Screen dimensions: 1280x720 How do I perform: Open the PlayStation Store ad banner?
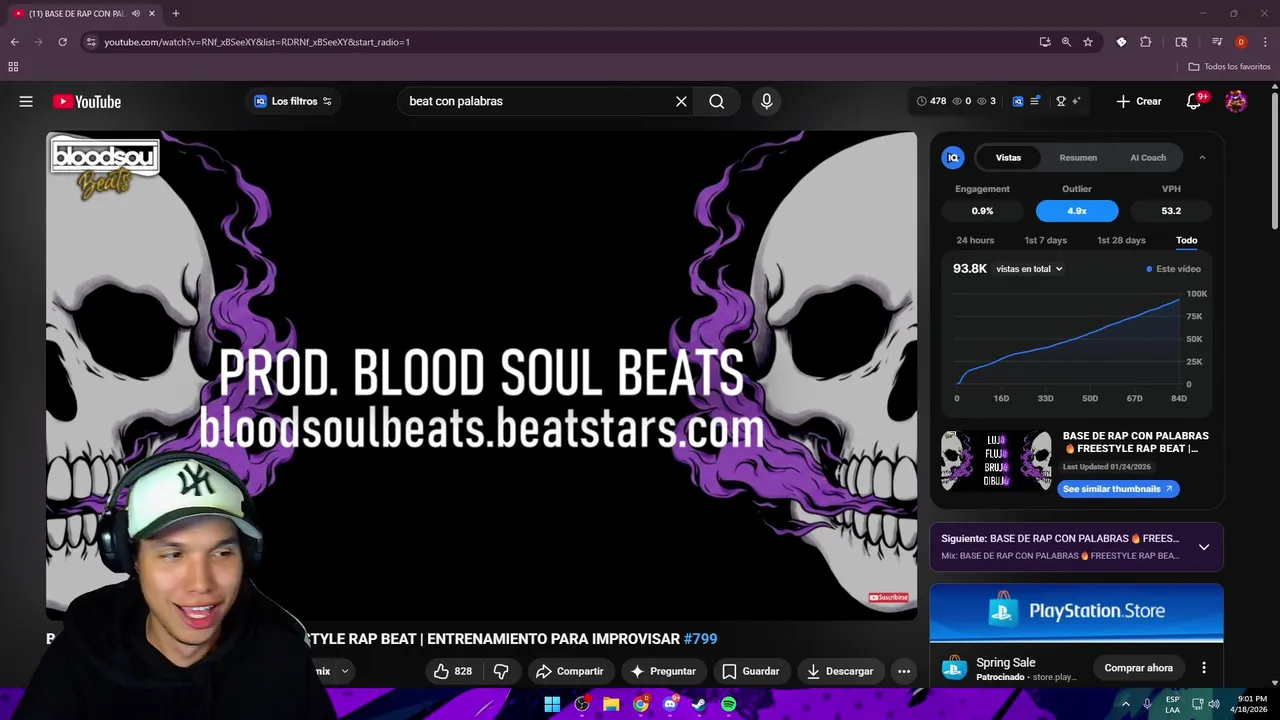(x=1076, y=612)
